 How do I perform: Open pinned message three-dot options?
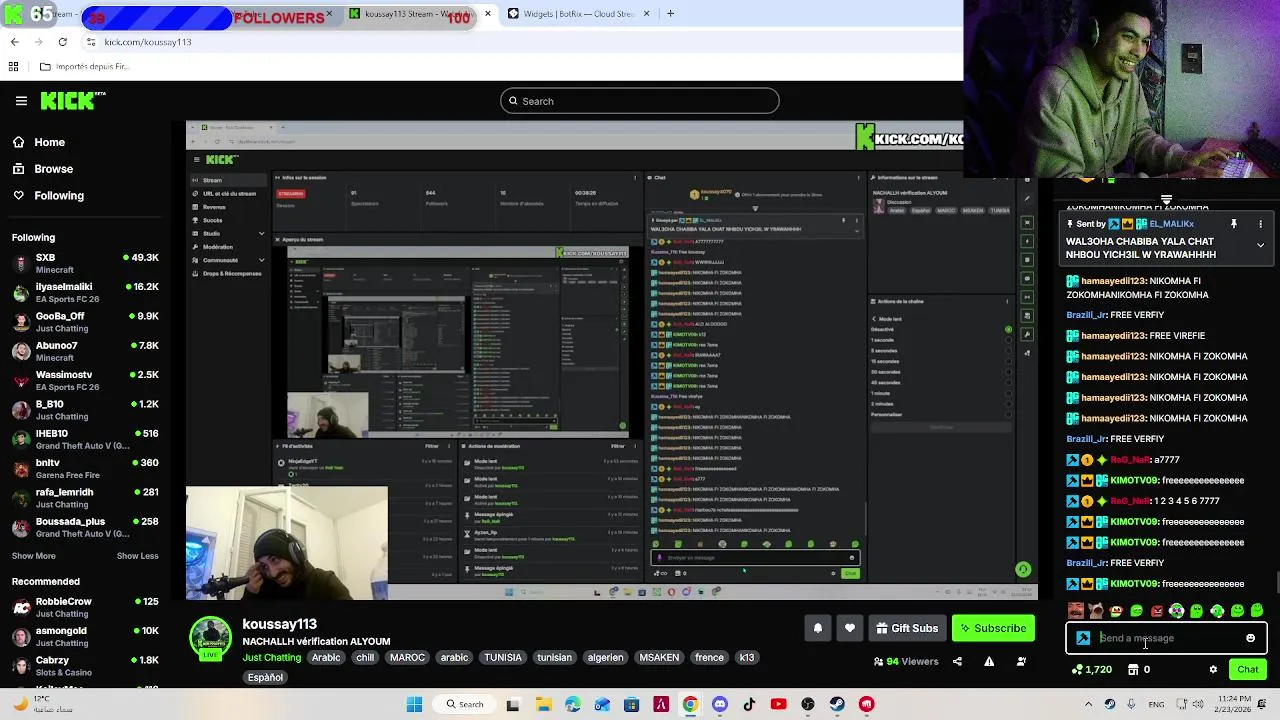(1260, 224)
